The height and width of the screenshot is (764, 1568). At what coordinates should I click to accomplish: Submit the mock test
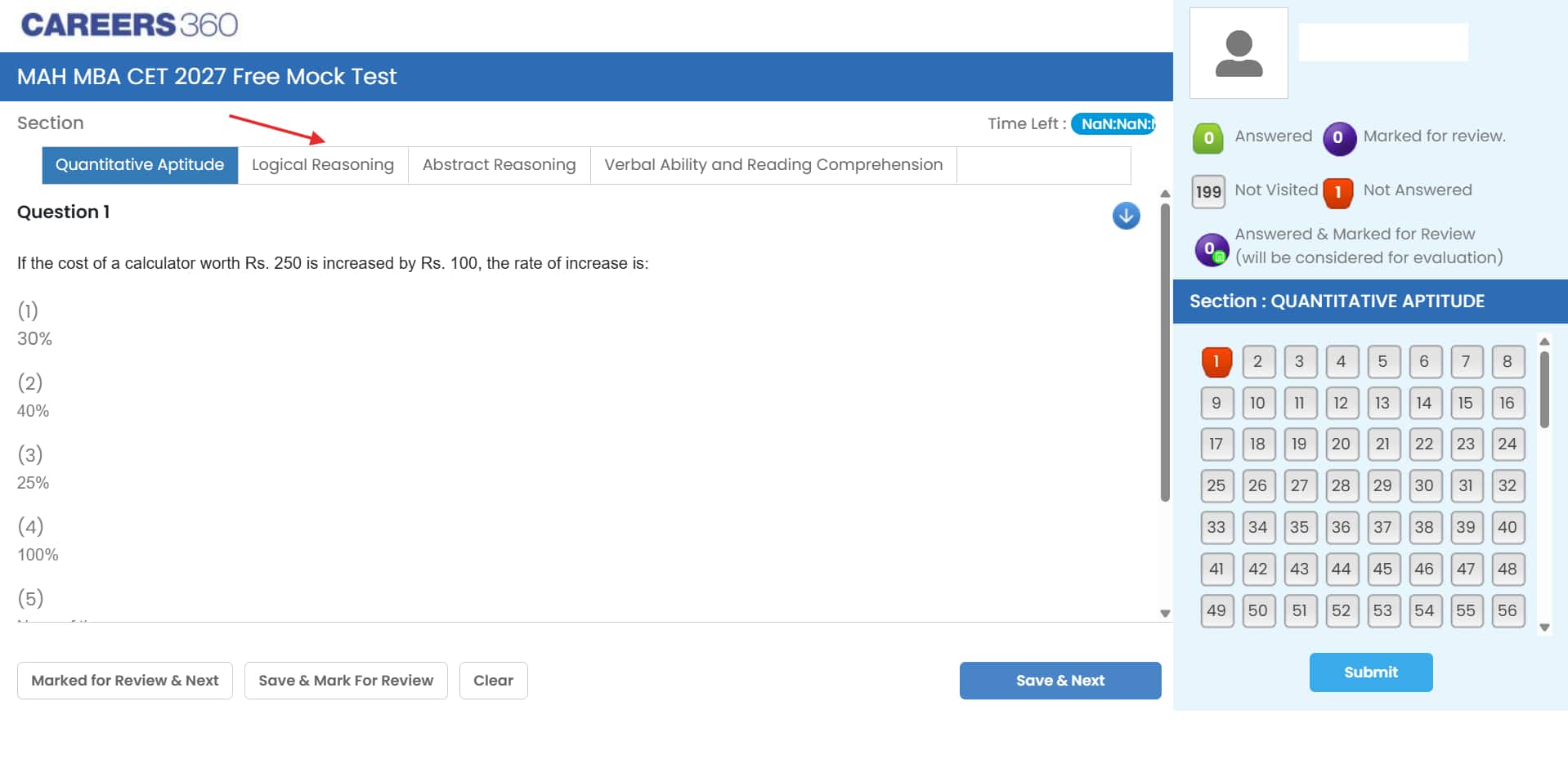pos(1371,672)
